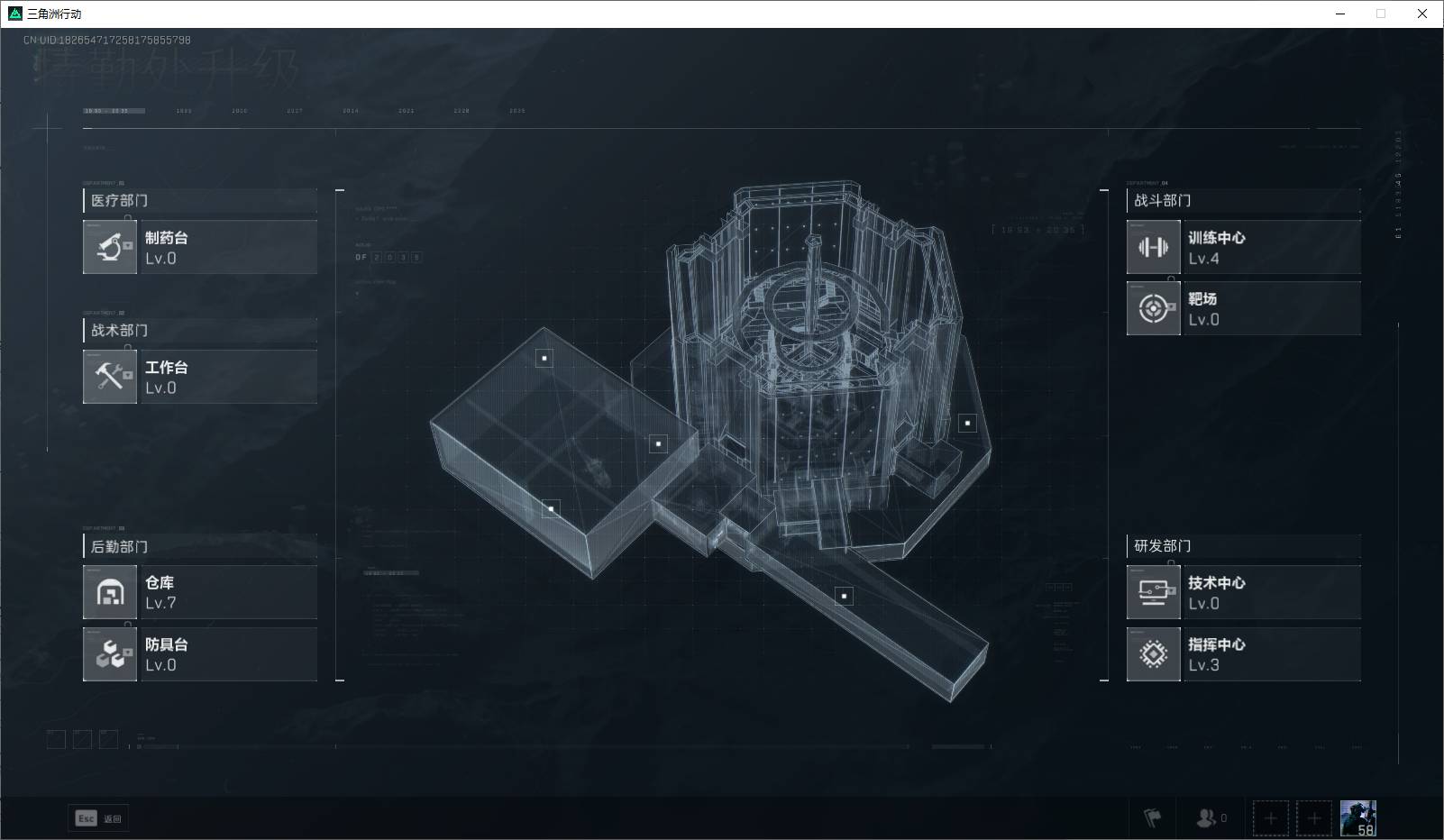The width and height of the screenshot is (1444, 840).
Task: Click the 三角洲行动 app icon in title bar
Action: click(x=14, y=14)
